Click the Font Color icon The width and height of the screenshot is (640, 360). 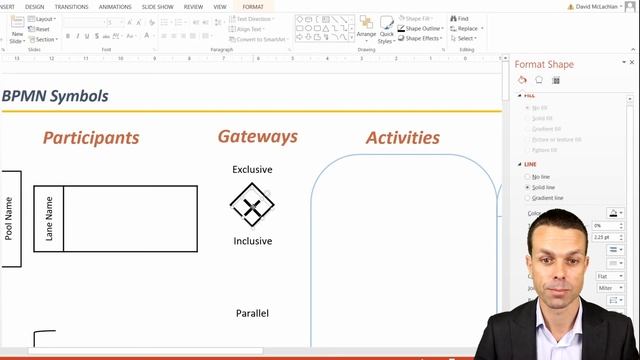tap(147, 36)
